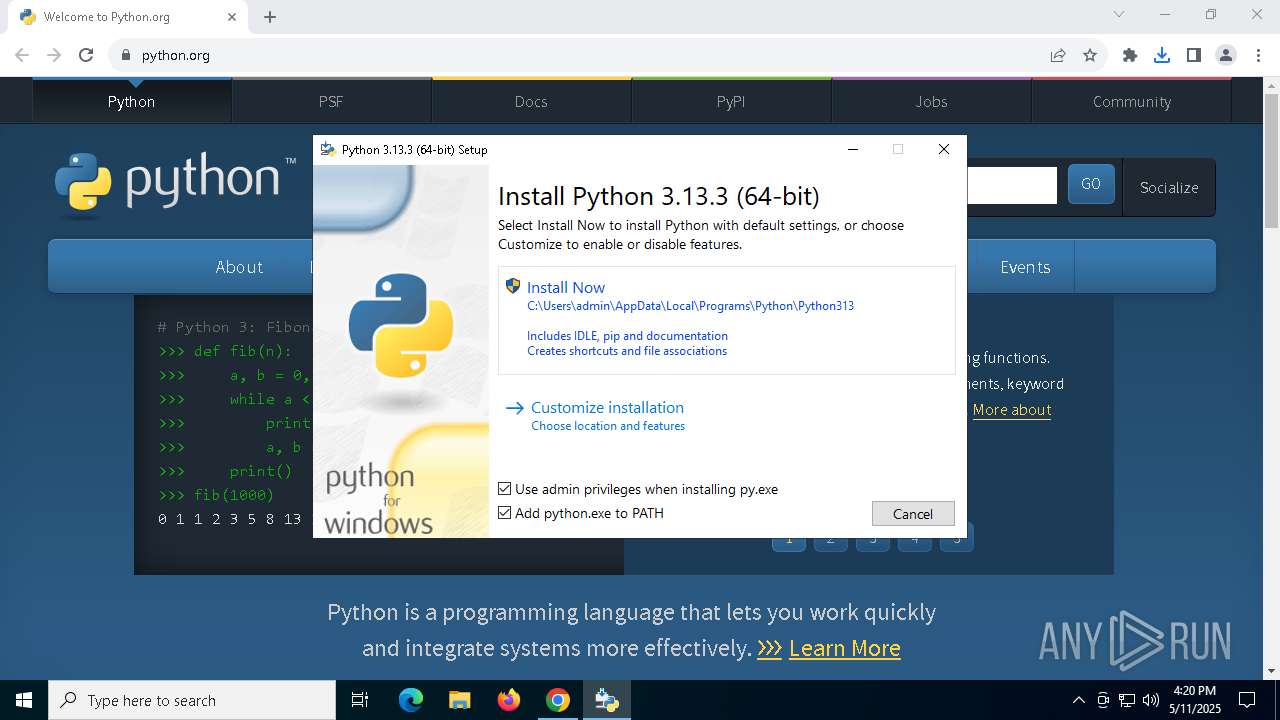Close the Python Setup dialog
The width and height of the screenshot is (1280, 720).
[x=943, y=149]
